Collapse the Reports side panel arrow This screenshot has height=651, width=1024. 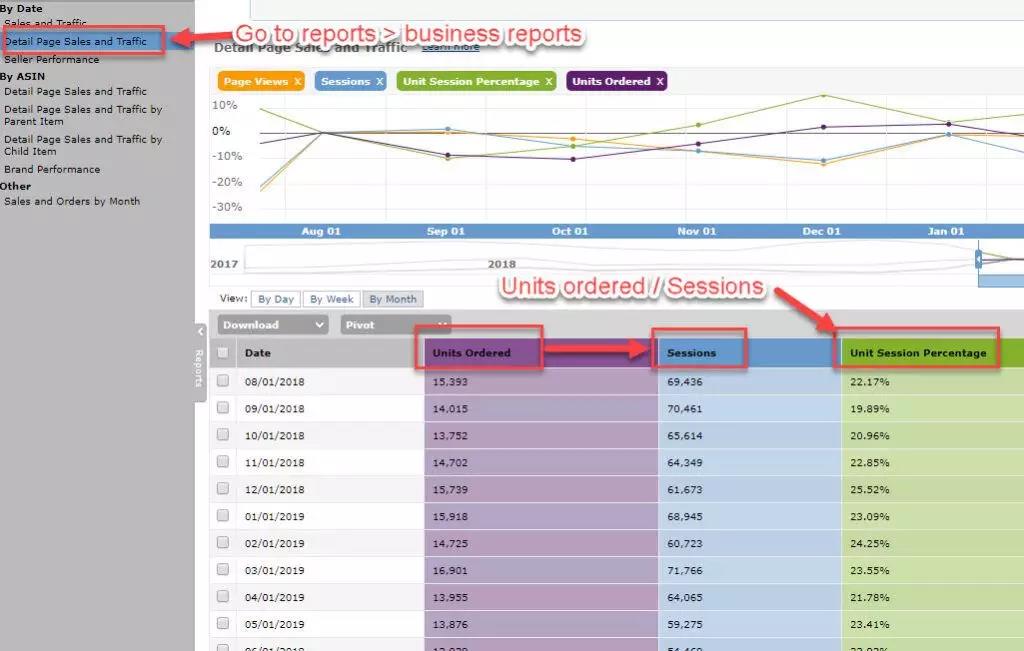pos(200,331)
